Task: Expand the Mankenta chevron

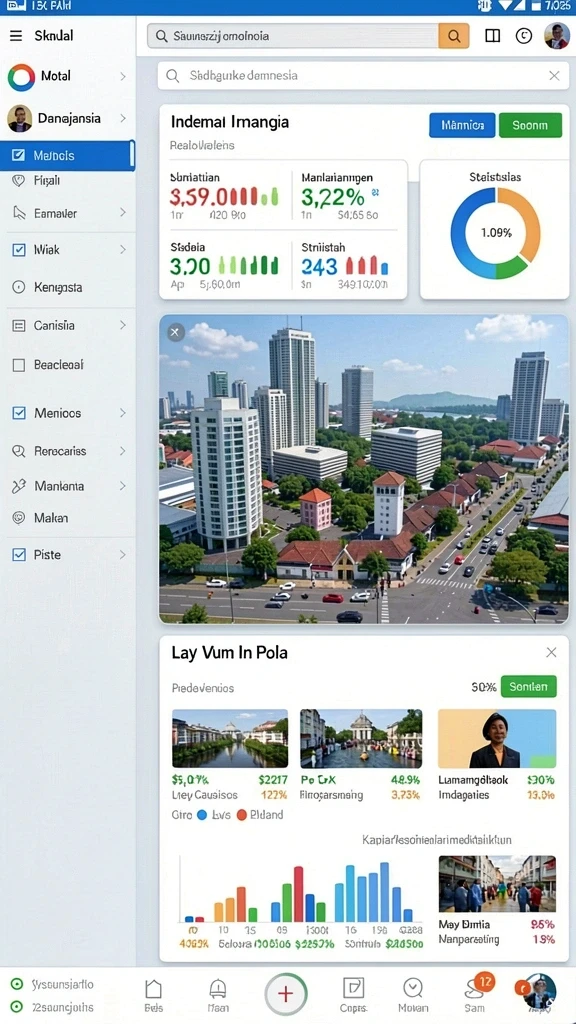Action: 123,486
